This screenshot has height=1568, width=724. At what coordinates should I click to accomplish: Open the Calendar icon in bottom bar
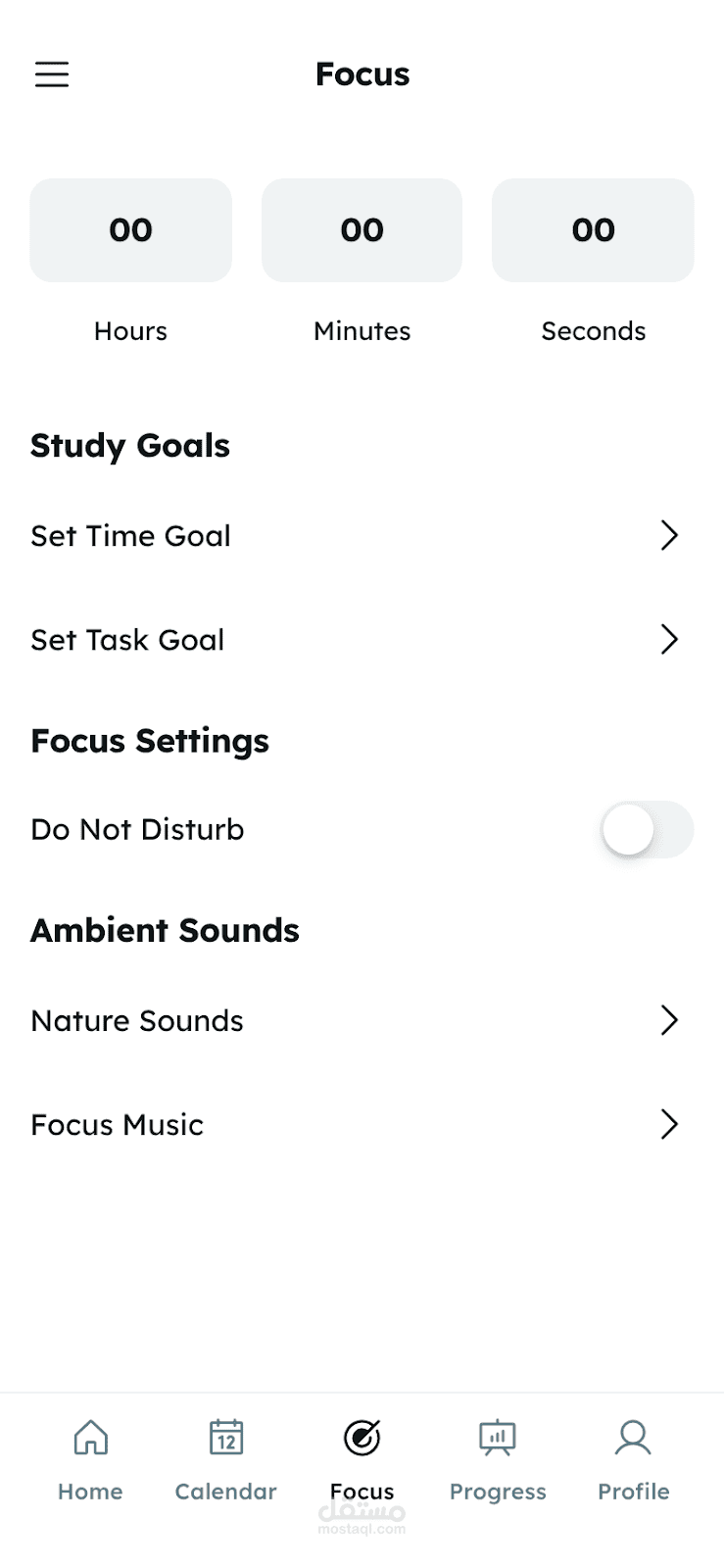click(226, 1438)
